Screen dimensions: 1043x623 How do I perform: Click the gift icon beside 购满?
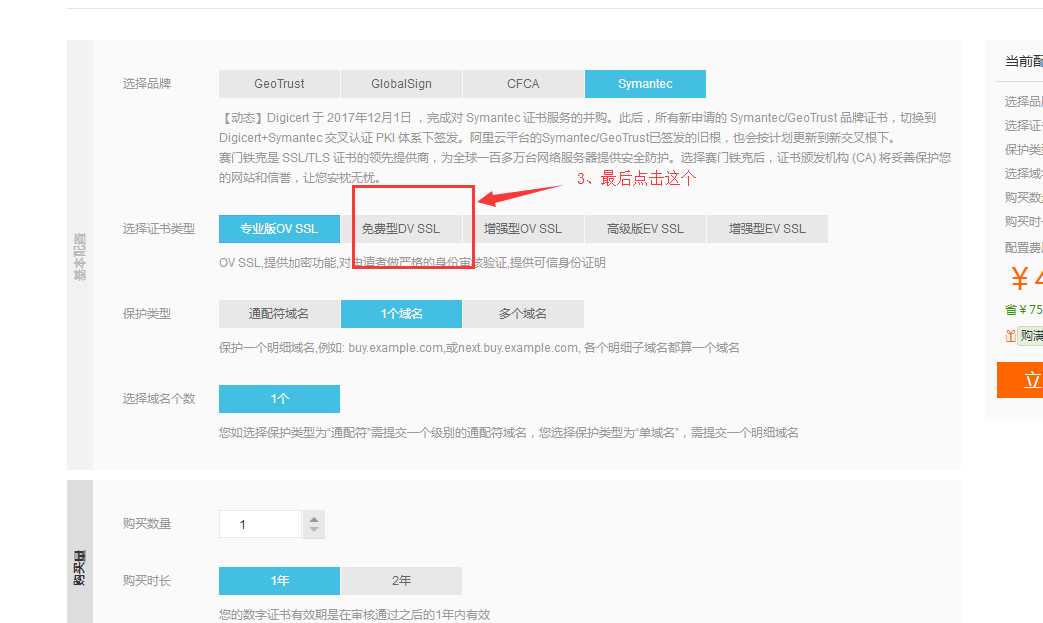1010,336
